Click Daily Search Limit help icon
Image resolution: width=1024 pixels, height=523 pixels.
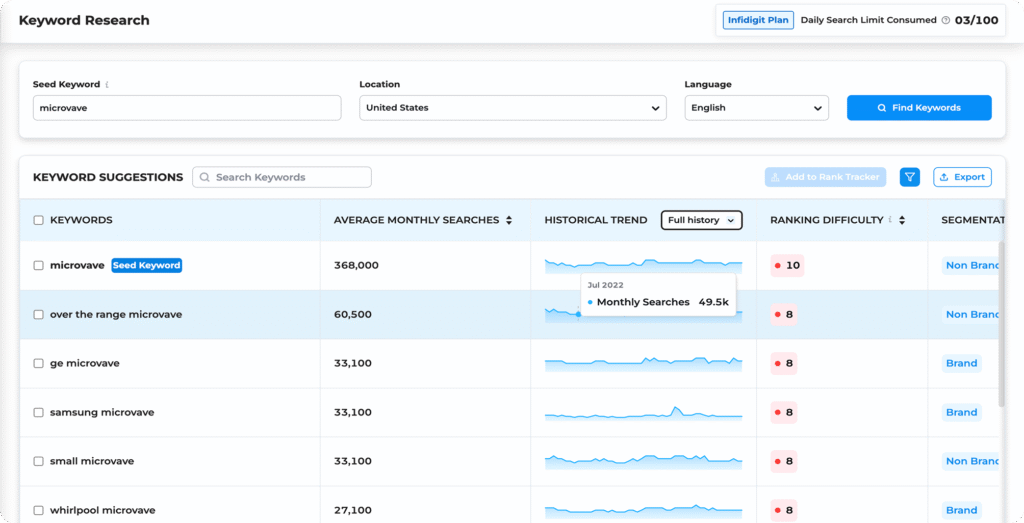point(945,20)
